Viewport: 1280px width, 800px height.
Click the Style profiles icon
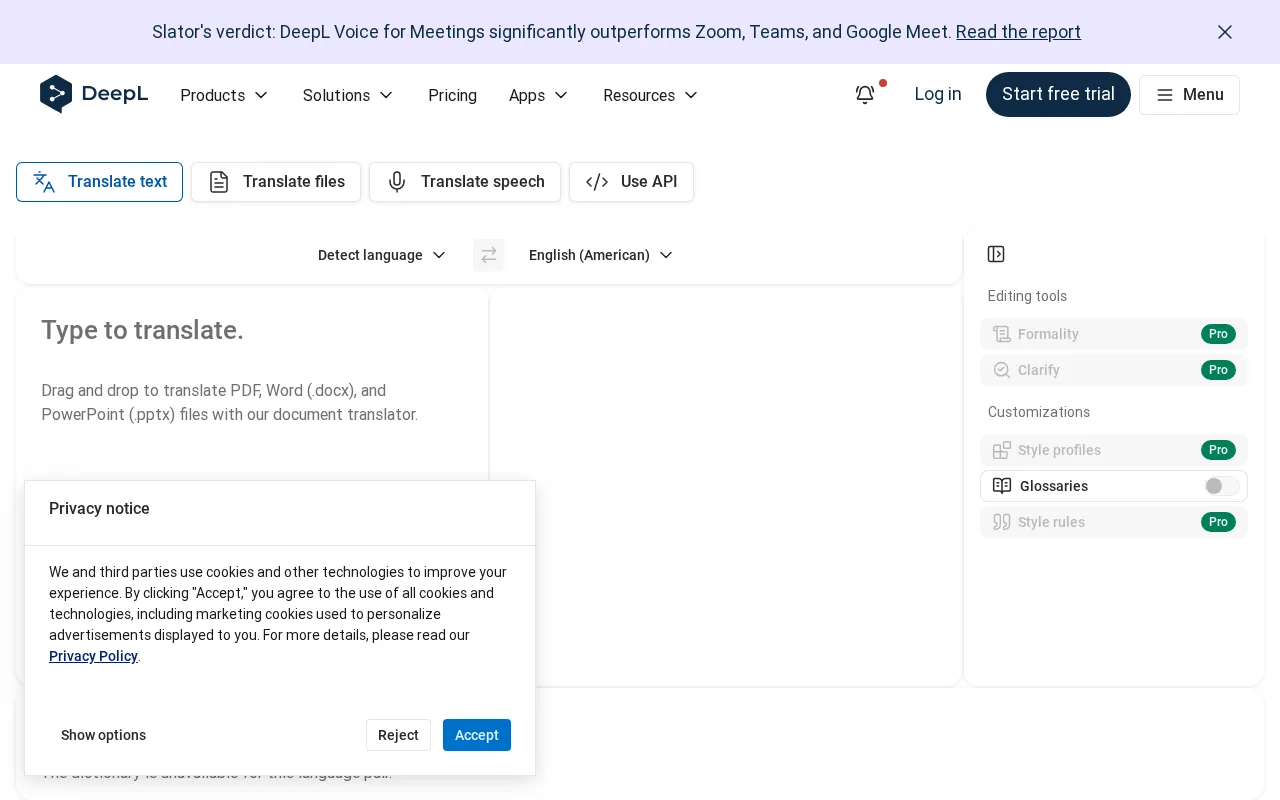coord(1002,450)
